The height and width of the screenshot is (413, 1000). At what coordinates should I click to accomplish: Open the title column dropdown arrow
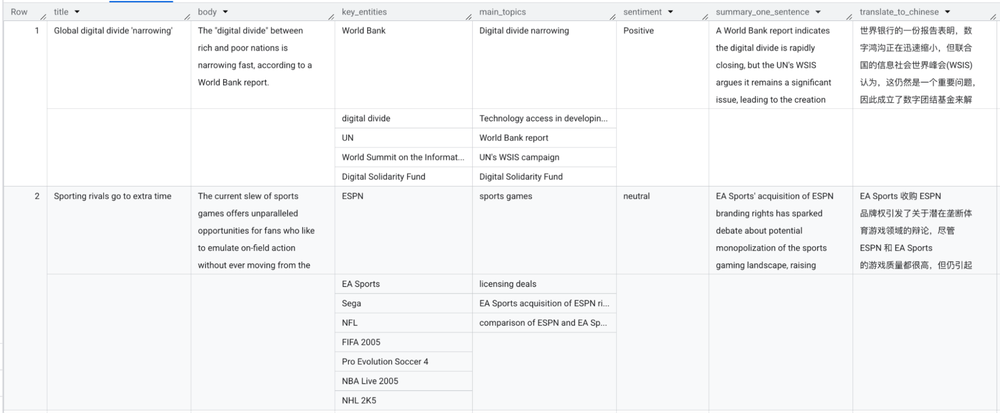78,12
